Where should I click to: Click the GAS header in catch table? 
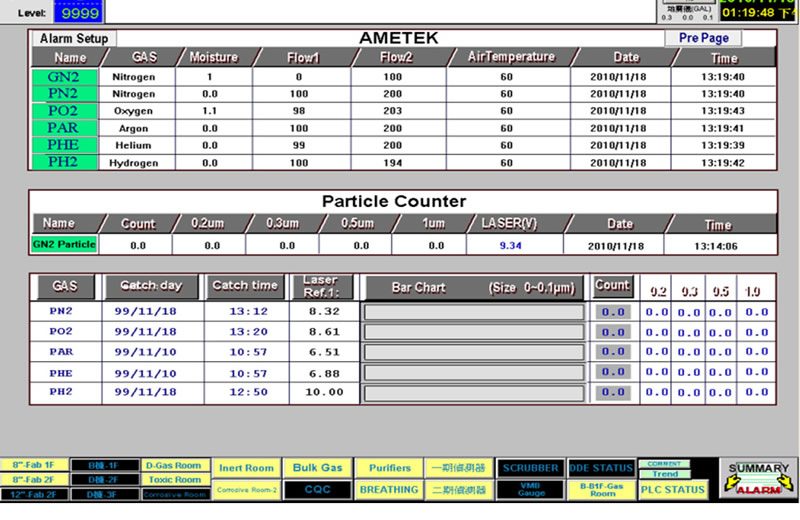tap(65, 286)
